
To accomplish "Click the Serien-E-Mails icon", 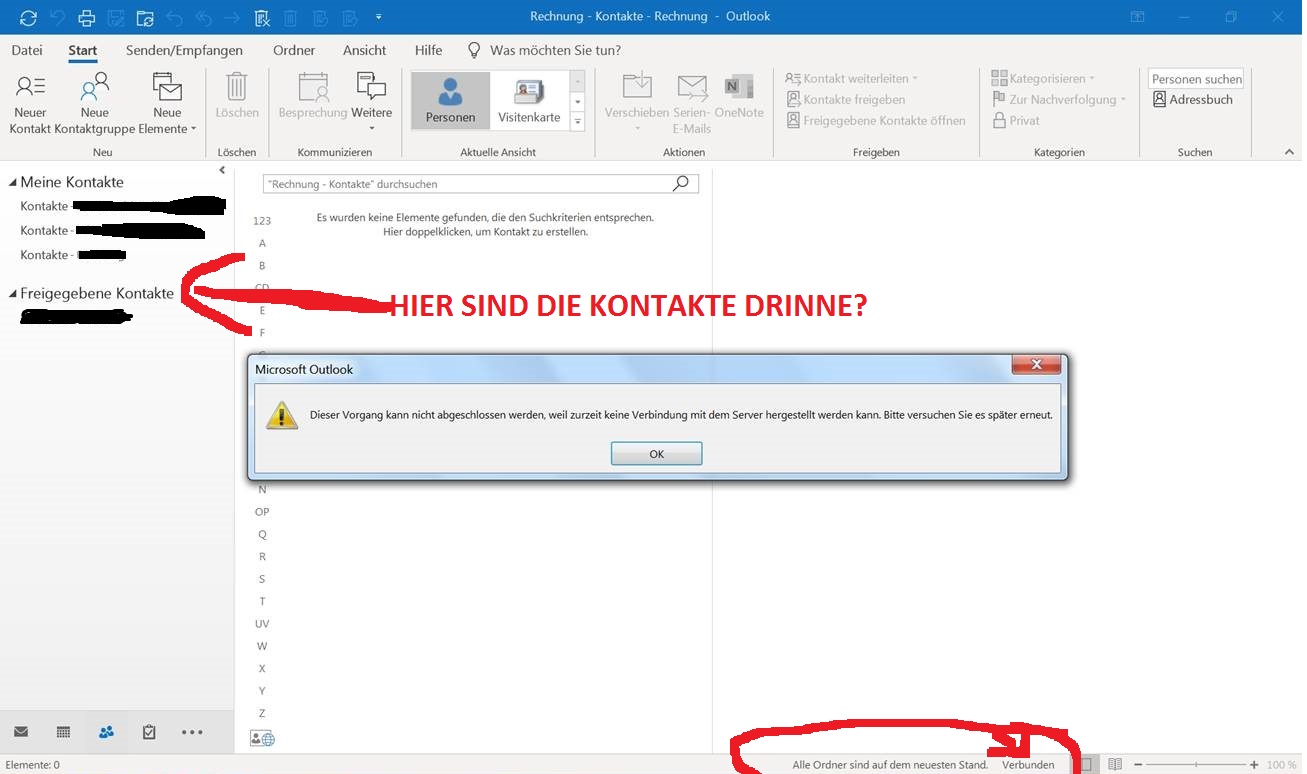I will tap(692, 86).
